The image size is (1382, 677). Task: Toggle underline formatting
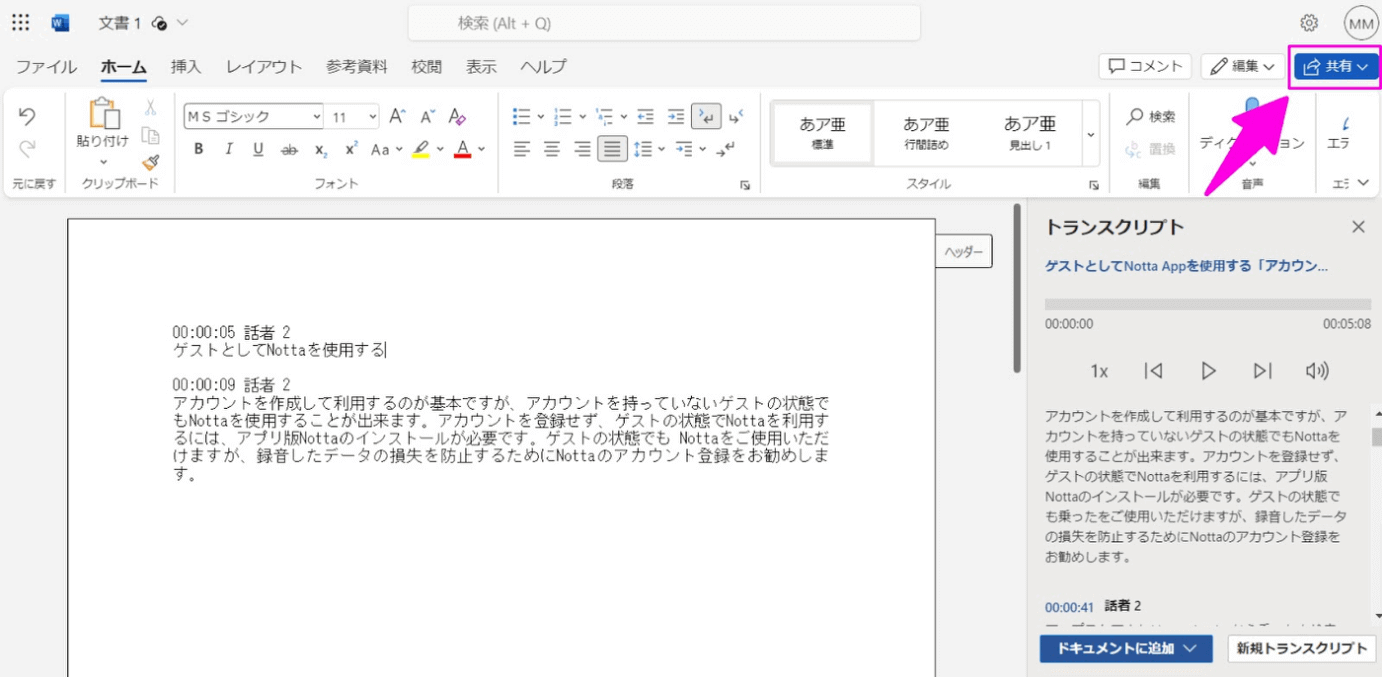coord(258,150)
